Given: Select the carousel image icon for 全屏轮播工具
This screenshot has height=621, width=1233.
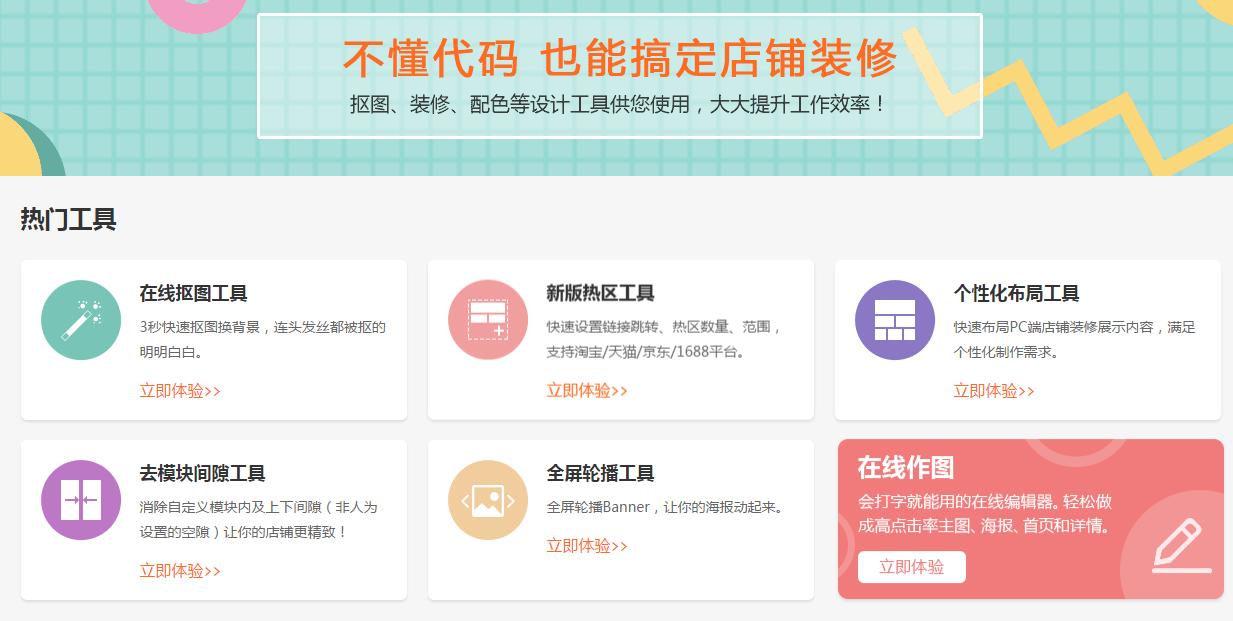Looking at the screenshot, I should pyautogui.click(x=487, y=499).
